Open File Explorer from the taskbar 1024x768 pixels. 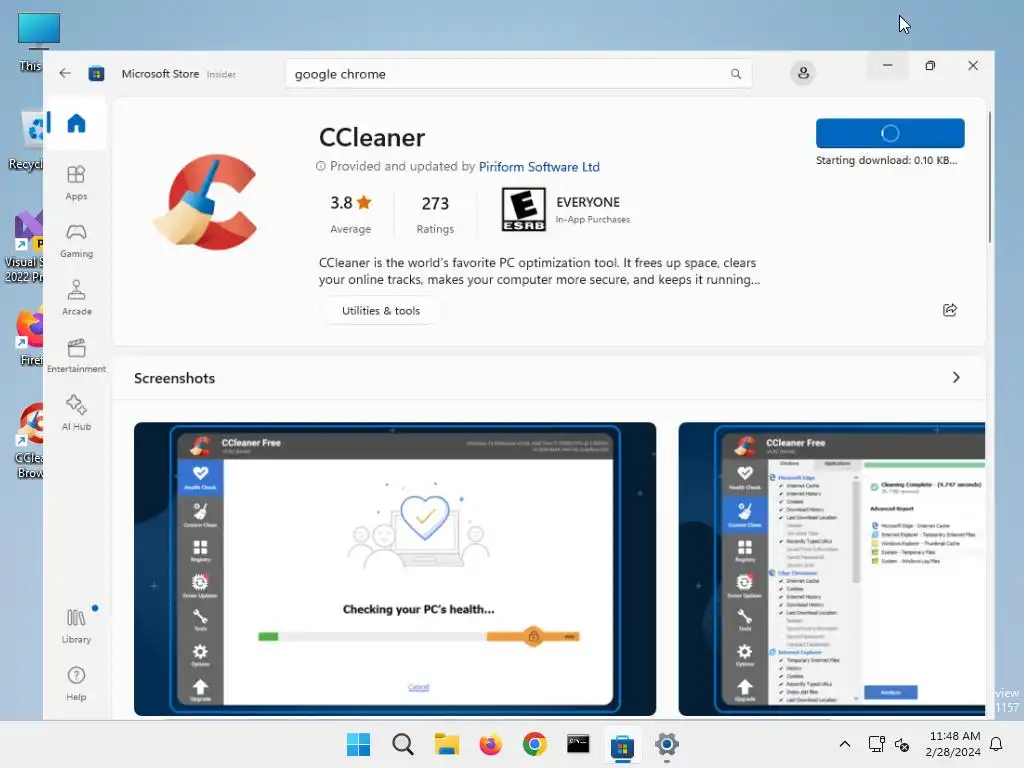(x=447, y=744)
